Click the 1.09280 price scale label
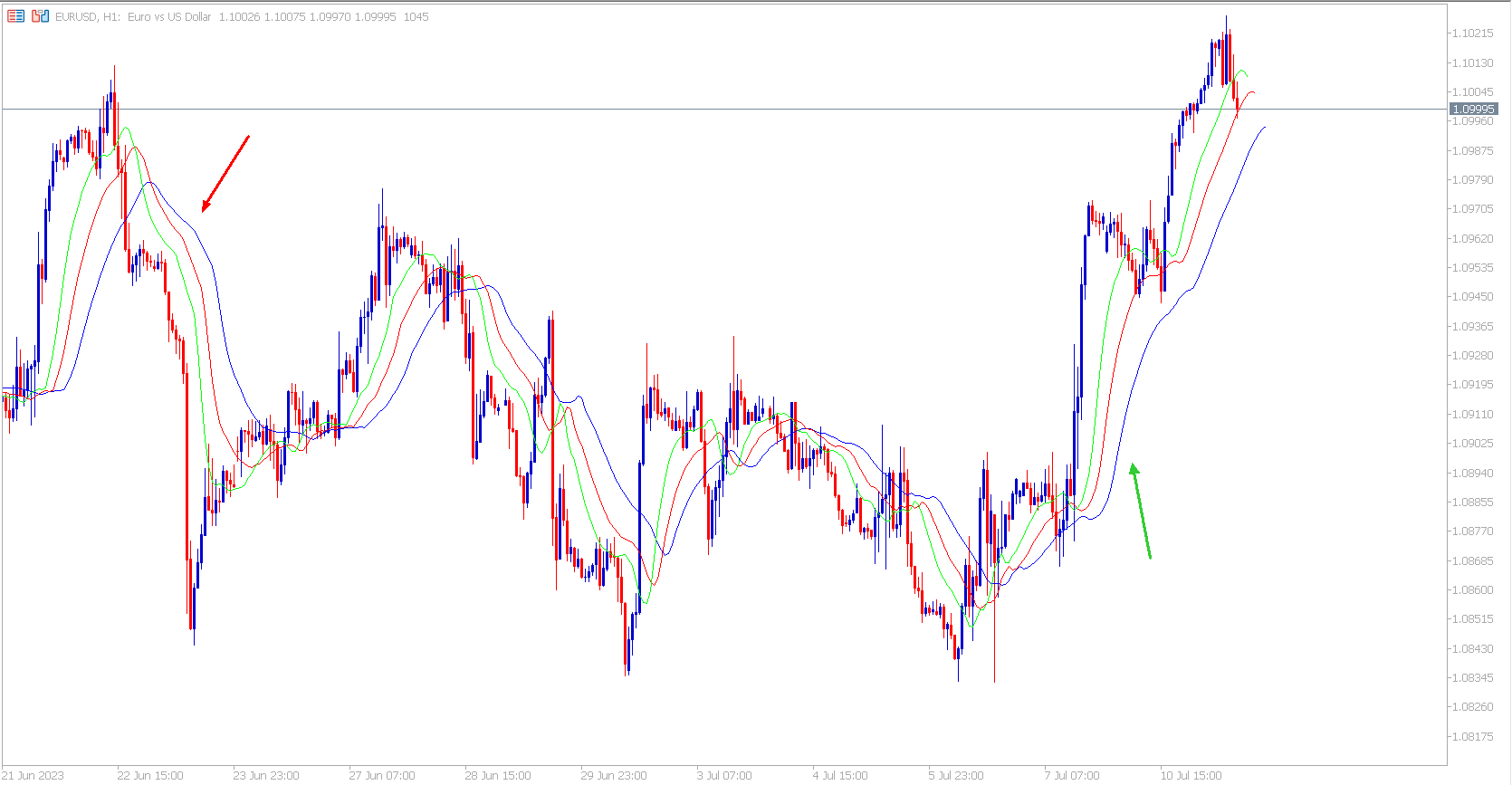The width and height of the screenshot is (1512, 785). tap(1473, 356)
